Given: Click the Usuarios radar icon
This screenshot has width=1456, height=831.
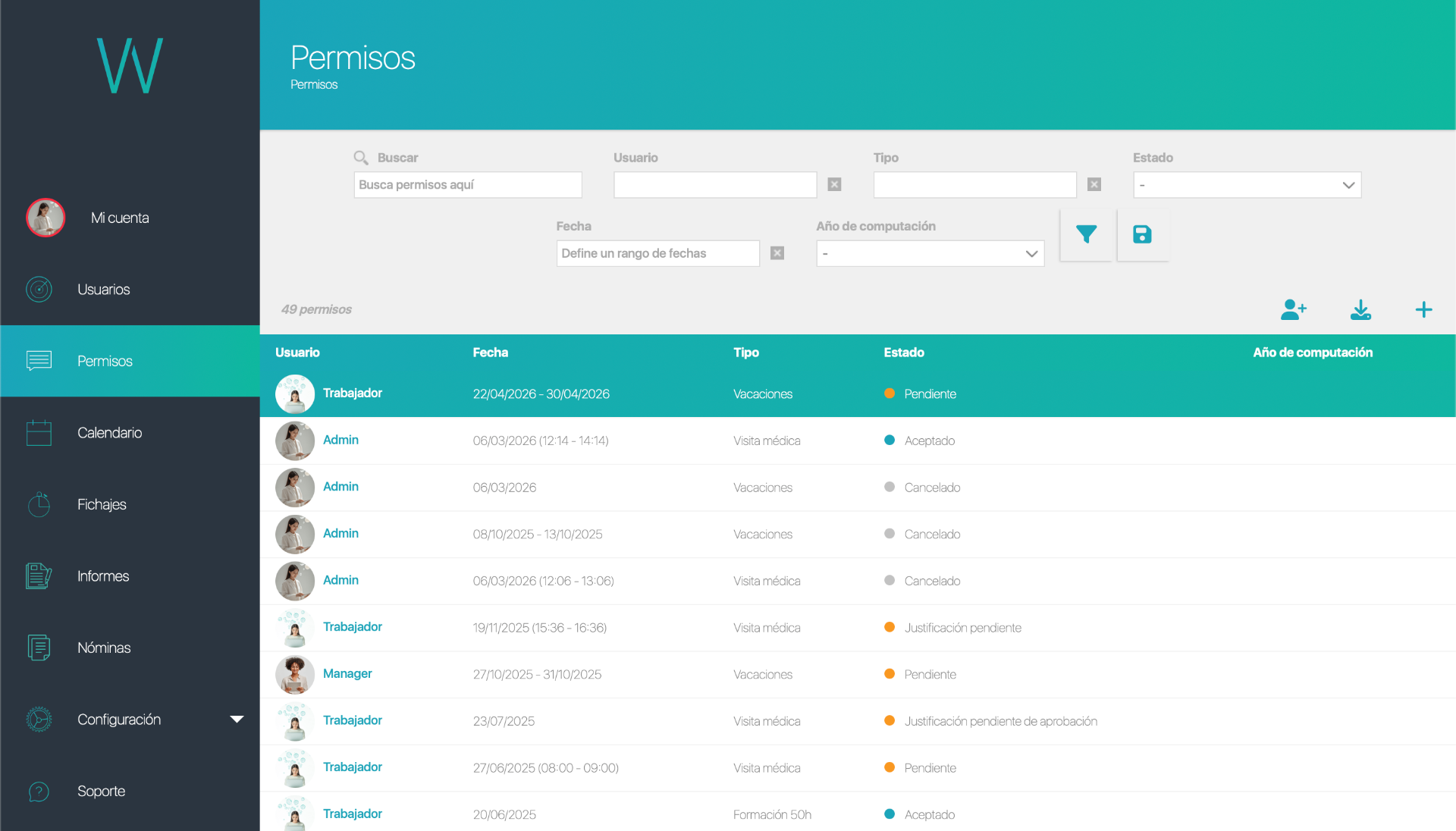Looking at the screenshot, I should click(39, 290).
